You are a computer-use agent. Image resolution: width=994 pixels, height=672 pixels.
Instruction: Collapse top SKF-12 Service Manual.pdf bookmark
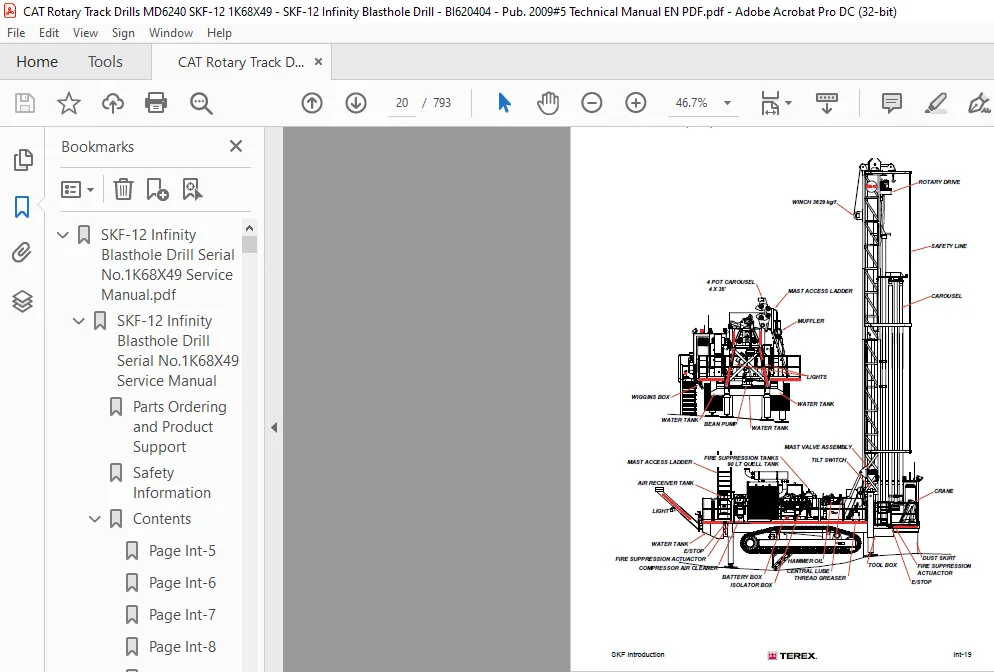point(63,235)
